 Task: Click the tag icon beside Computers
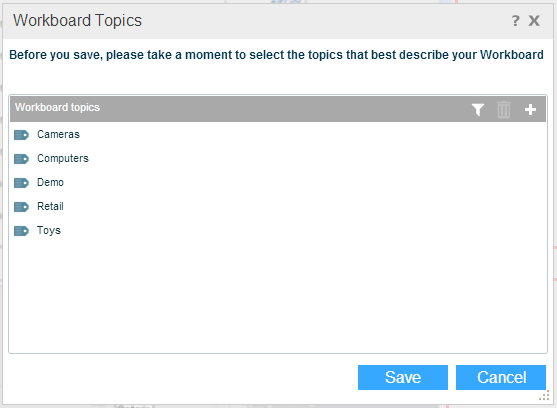pos(21,159)
